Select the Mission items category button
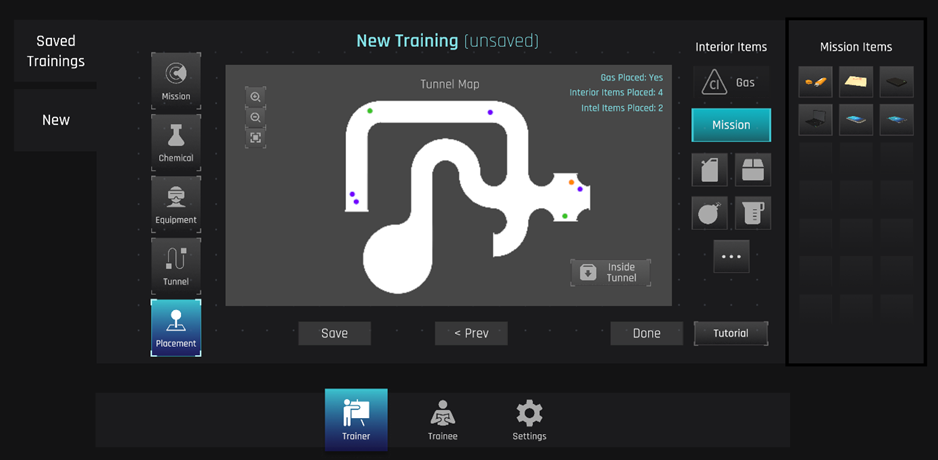Screen dimensions: 938x460 tap(731, 125)
